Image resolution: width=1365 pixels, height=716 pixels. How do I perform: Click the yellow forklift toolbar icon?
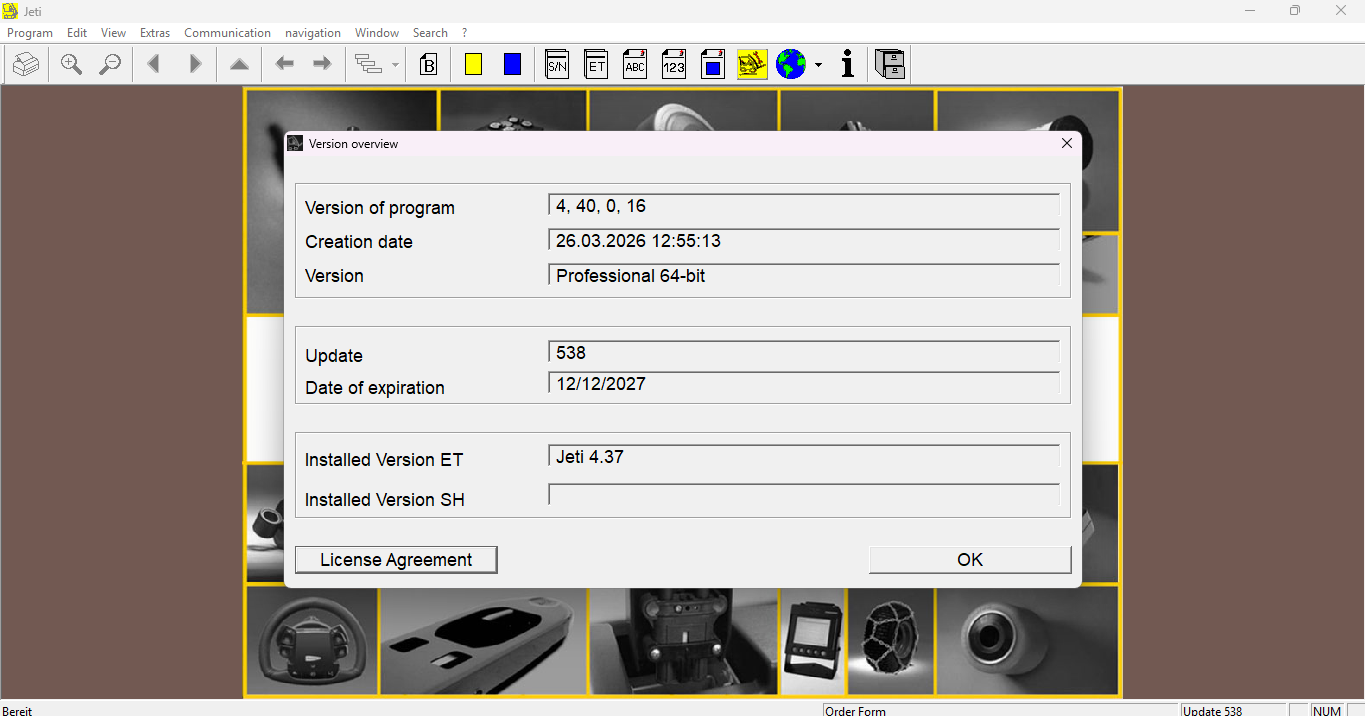pyautogui.click(x=752, y=65)
